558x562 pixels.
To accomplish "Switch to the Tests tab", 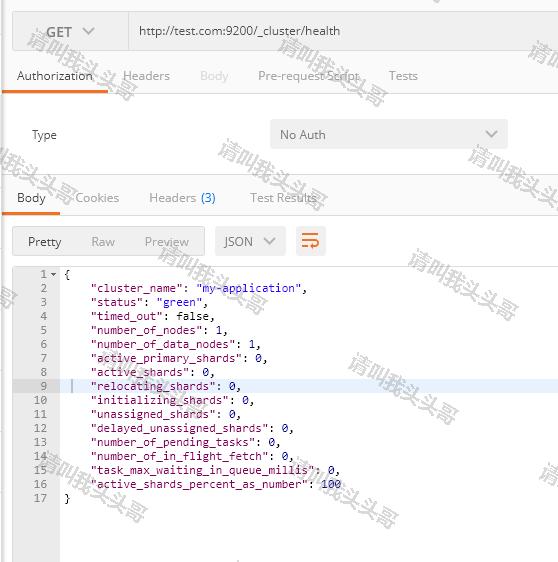I will [x=403, y=76].
